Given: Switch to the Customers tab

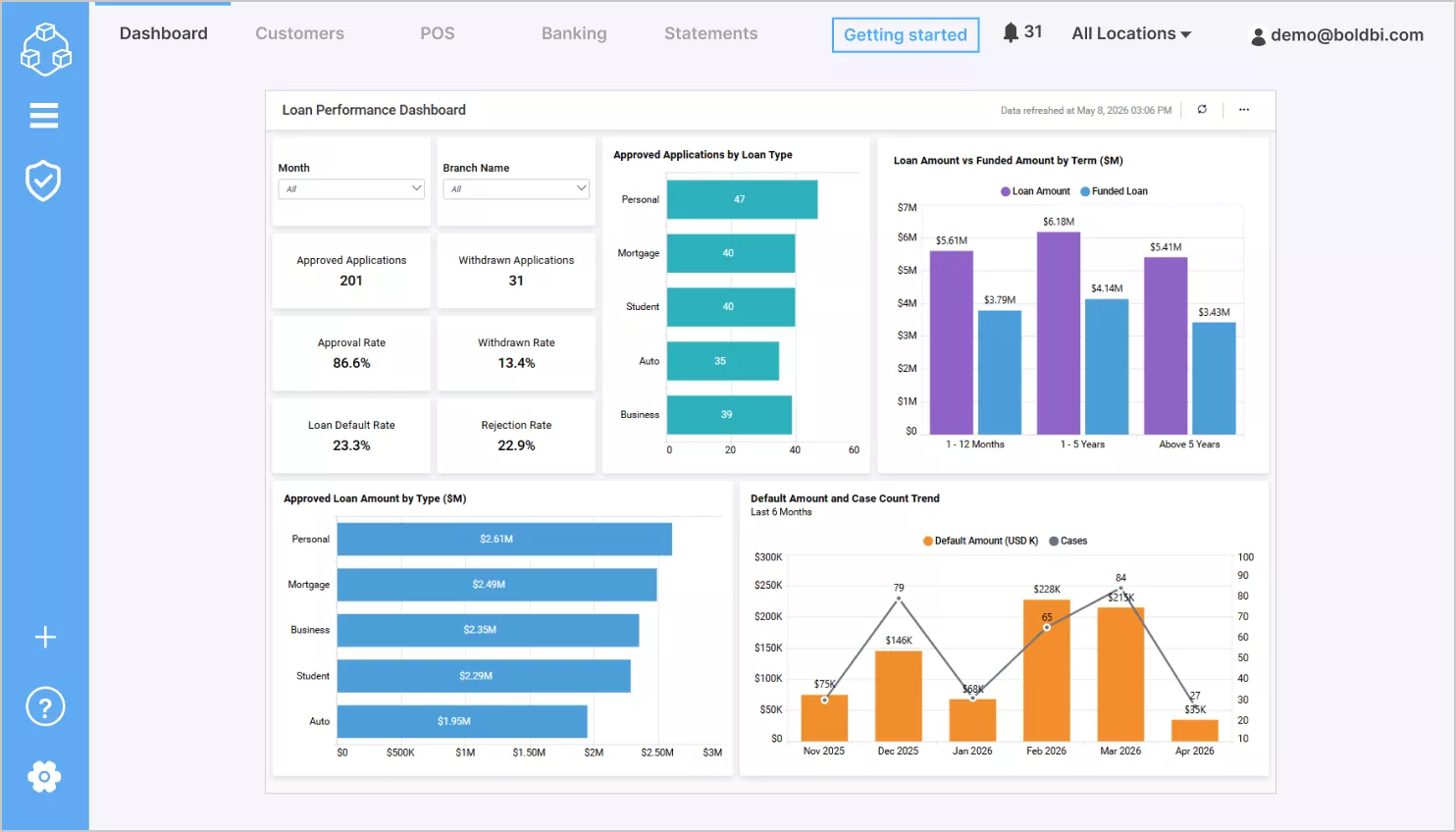Looking at the screenshot, I should [299, 33].
